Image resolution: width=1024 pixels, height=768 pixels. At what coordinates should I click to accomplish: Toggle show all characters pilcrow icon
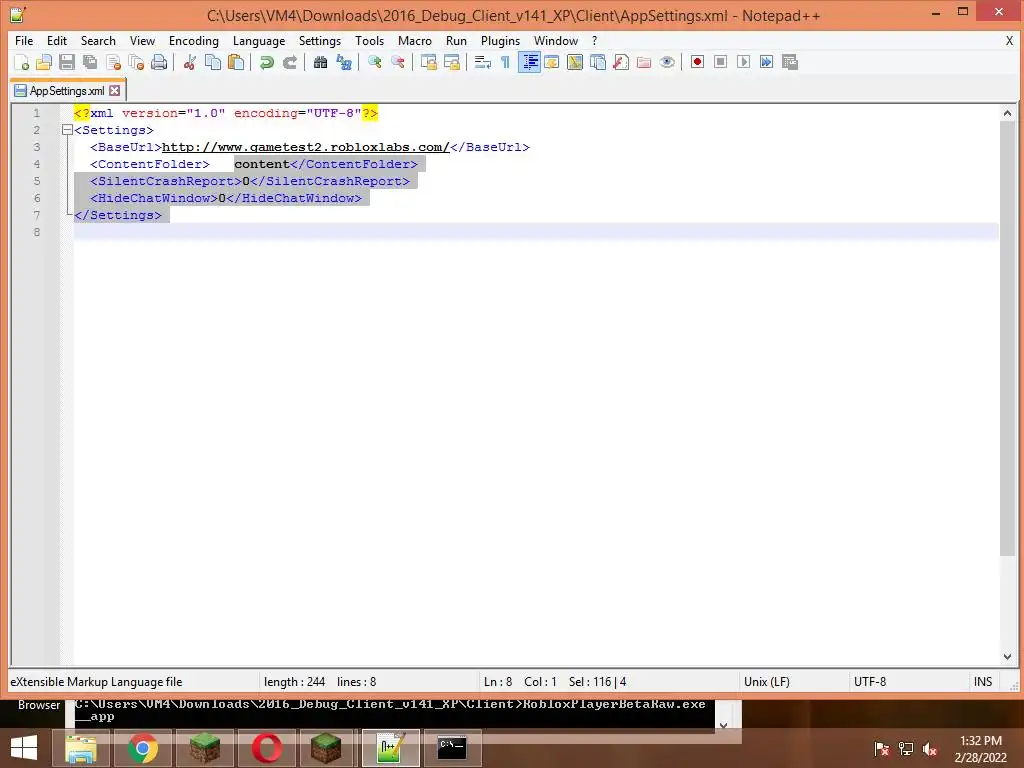pyautogui.click(x=505, y=62)
